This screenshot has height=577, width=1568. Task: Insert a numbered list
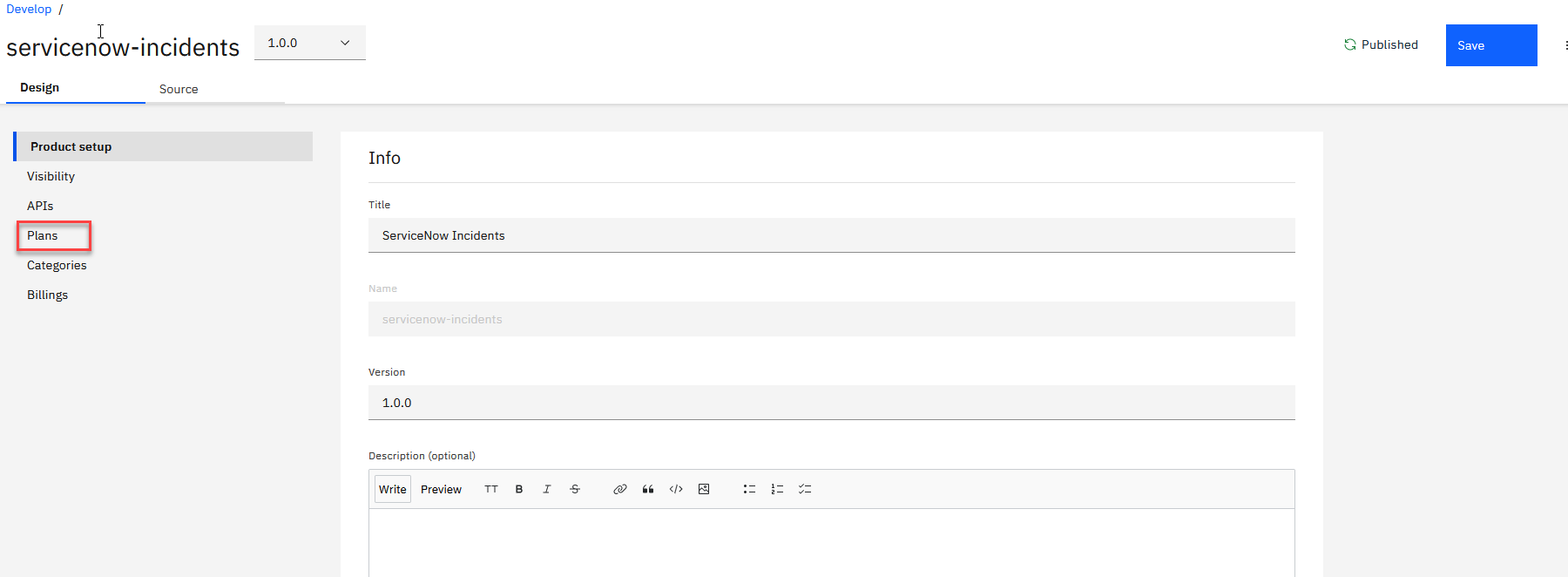click(777, 489)
